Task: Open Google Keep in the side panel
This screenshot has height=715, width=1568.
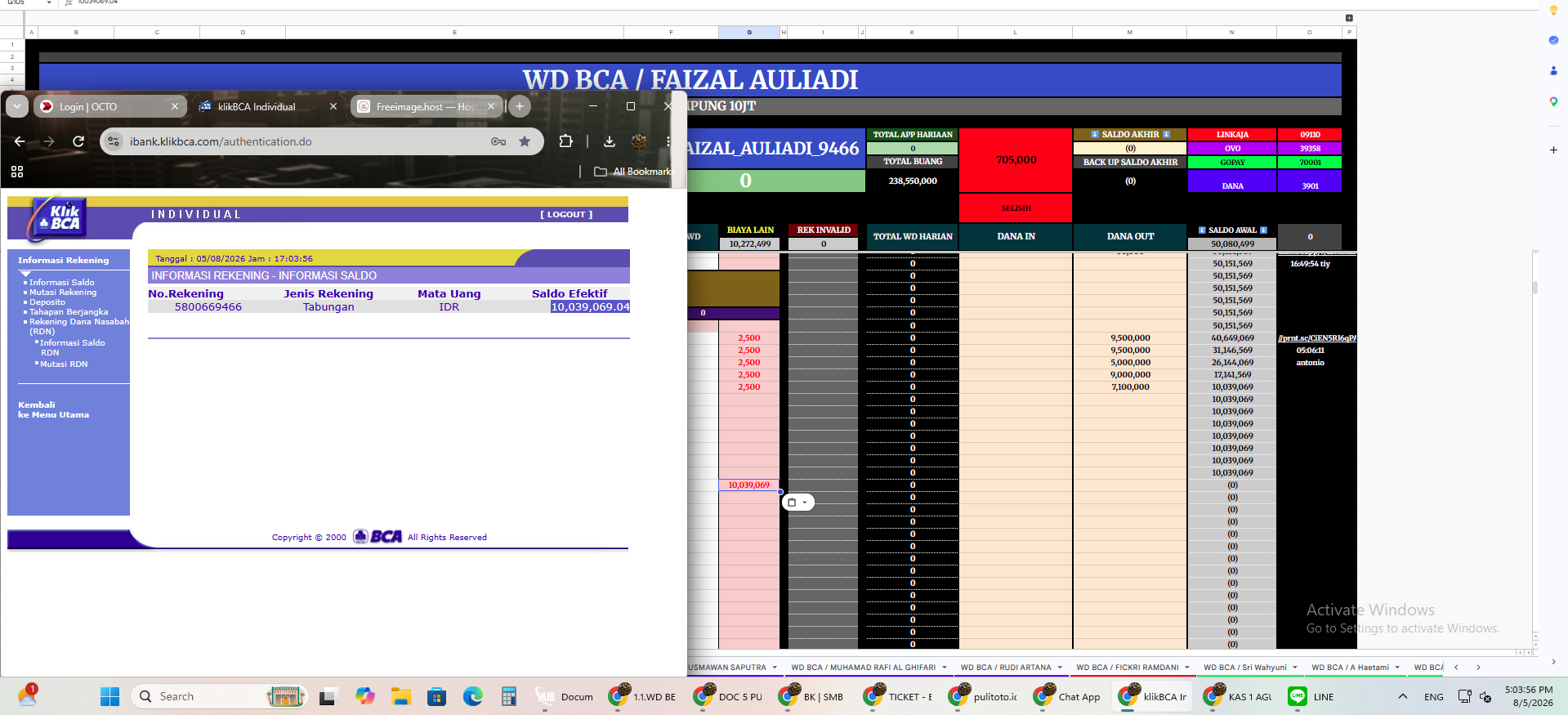Action: tap(1553, 11)
